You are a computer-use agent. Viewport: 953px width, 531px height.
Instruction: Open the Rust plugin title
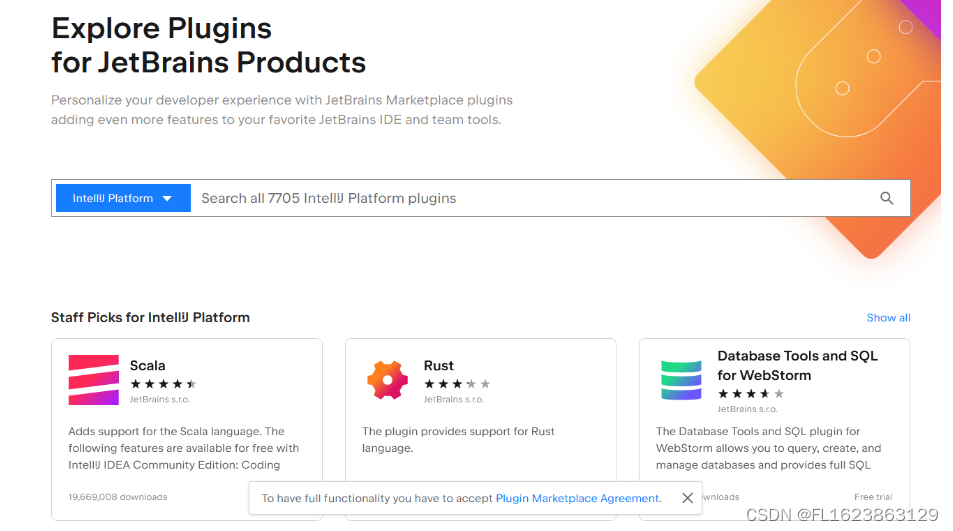439,365
